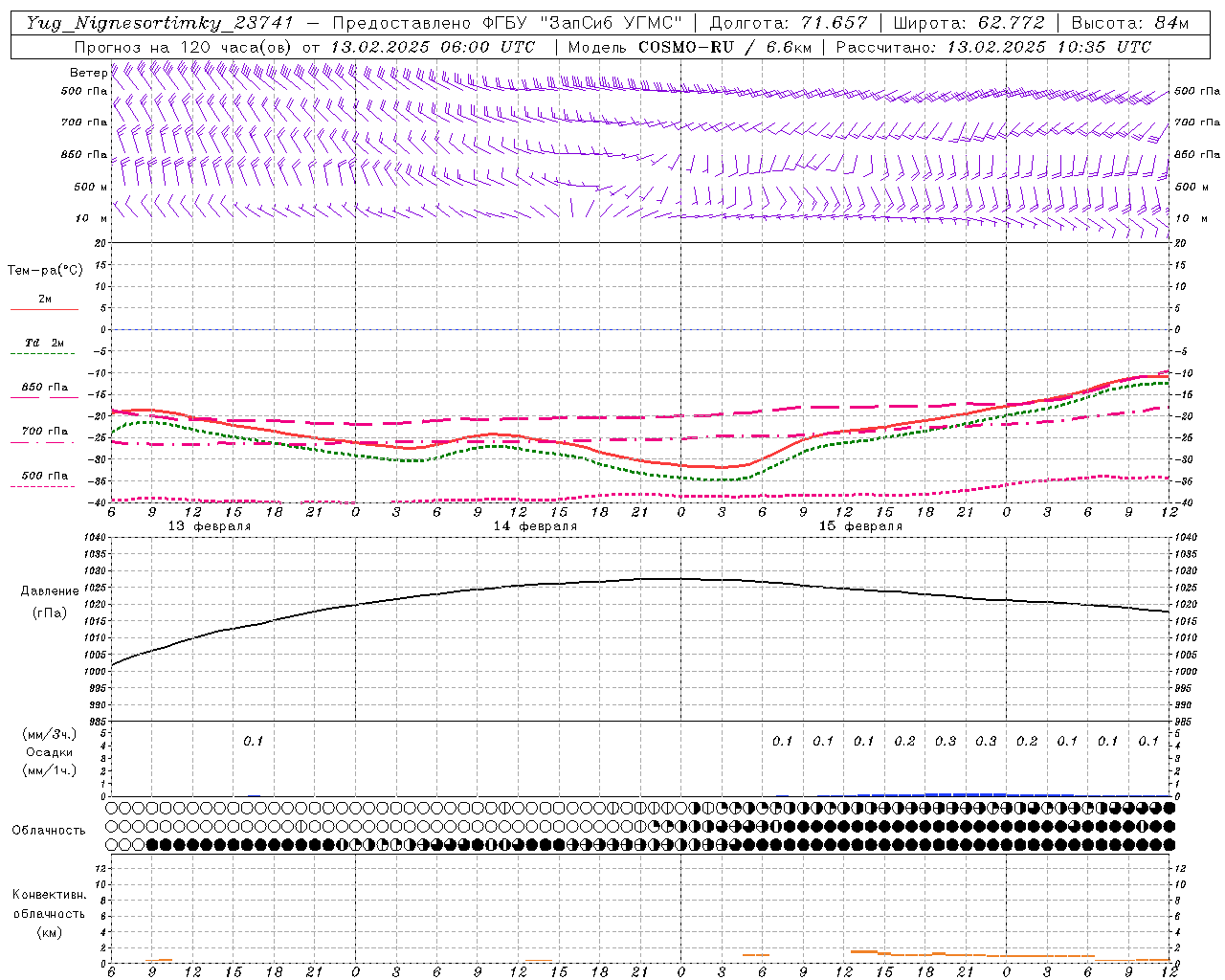Click the model label COSMO-RU / 6.6км
1225x980 pixels.
pos(724,47)
